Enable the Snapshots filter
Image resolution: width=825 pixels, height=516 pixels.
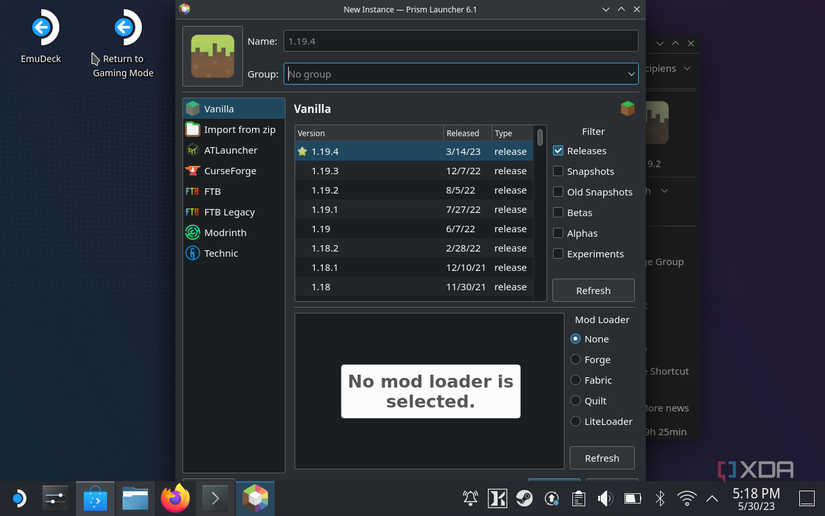[x=558, y=171]
